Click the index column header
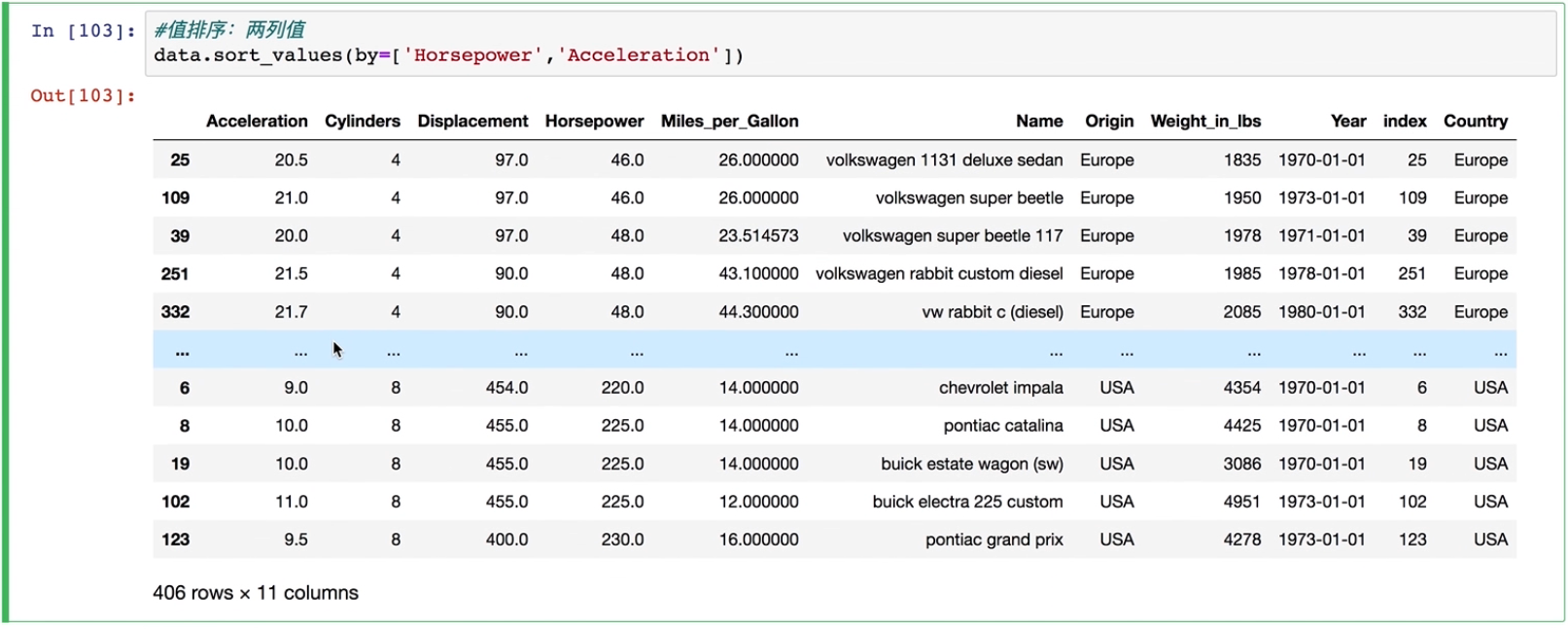 (x=1405, y=122)
